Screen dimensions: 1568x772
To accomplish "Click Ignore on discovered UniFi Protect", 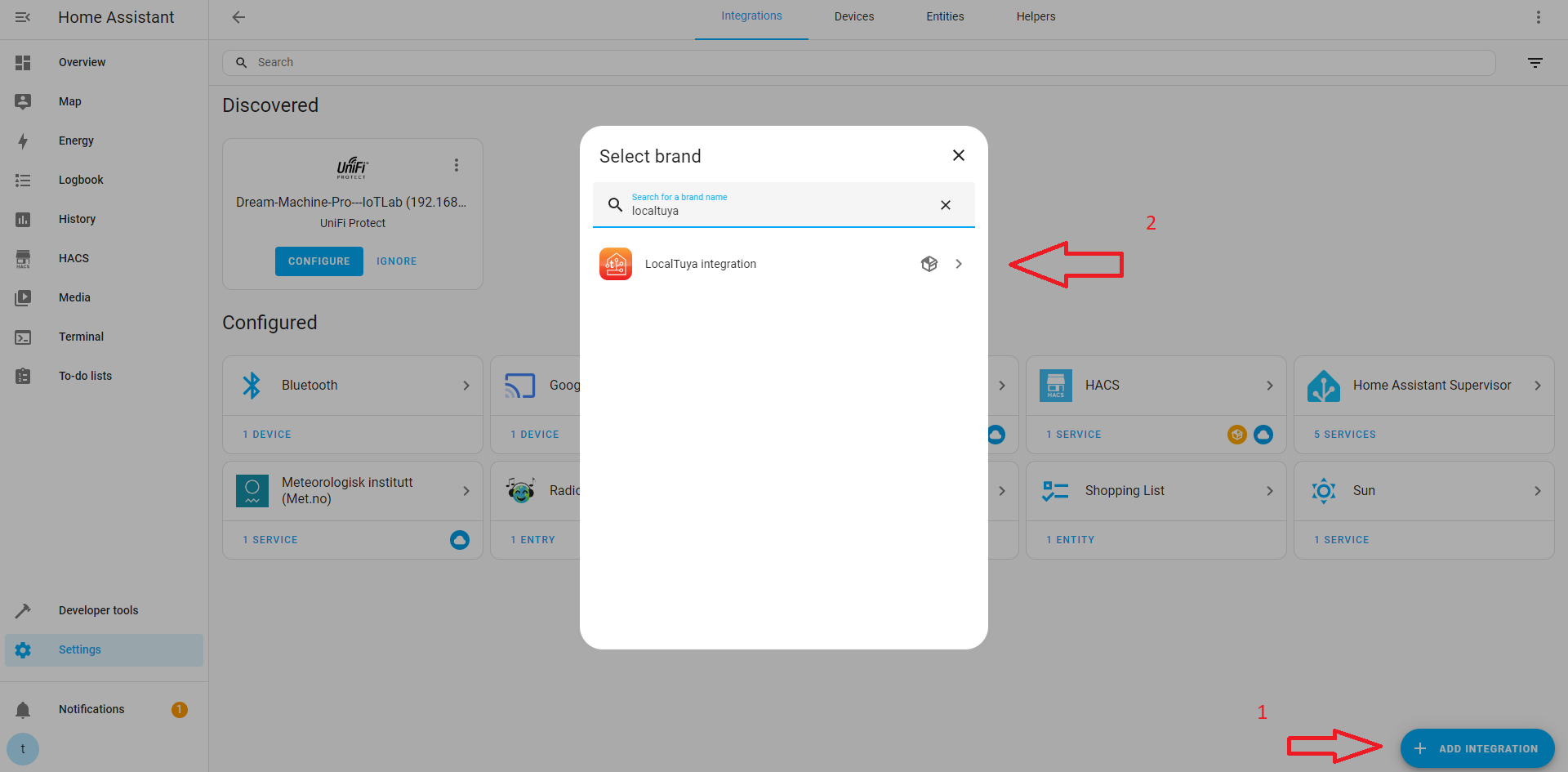I will coord(396,261).
